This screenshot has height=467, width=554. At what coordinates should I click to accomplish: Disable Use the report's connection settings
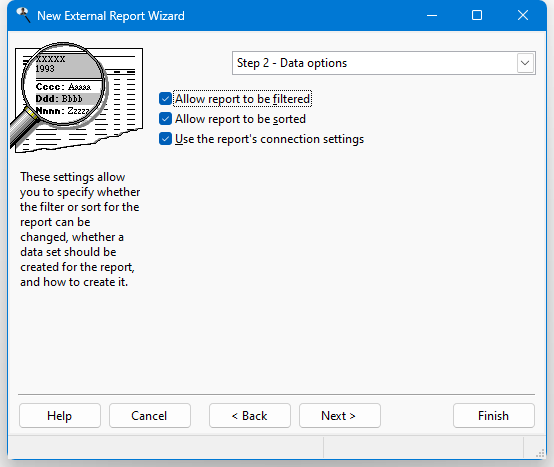point(165,139)
